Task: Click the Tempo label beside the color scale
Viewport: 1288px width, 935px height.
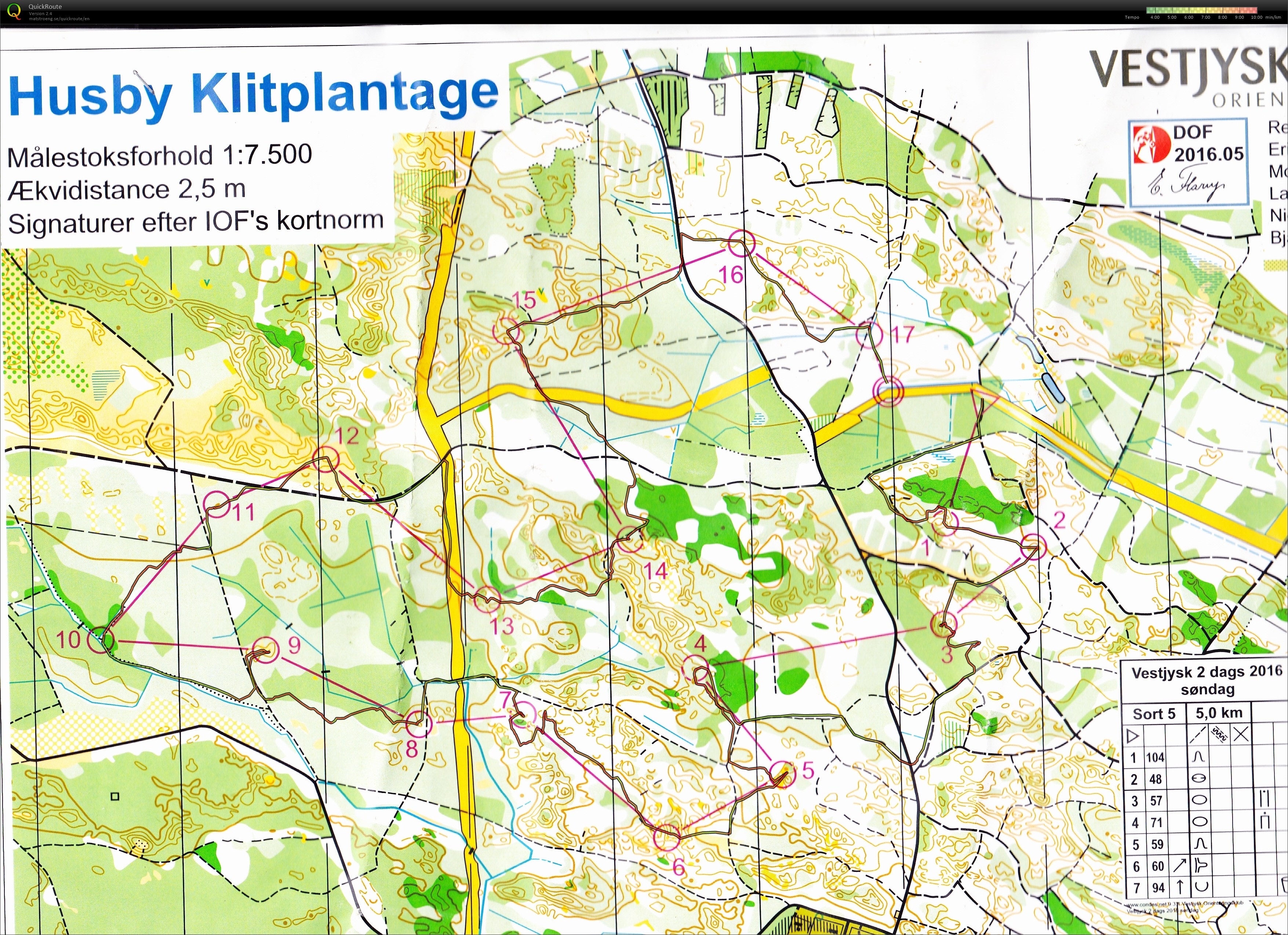Action: click(x=1132, y=17)
